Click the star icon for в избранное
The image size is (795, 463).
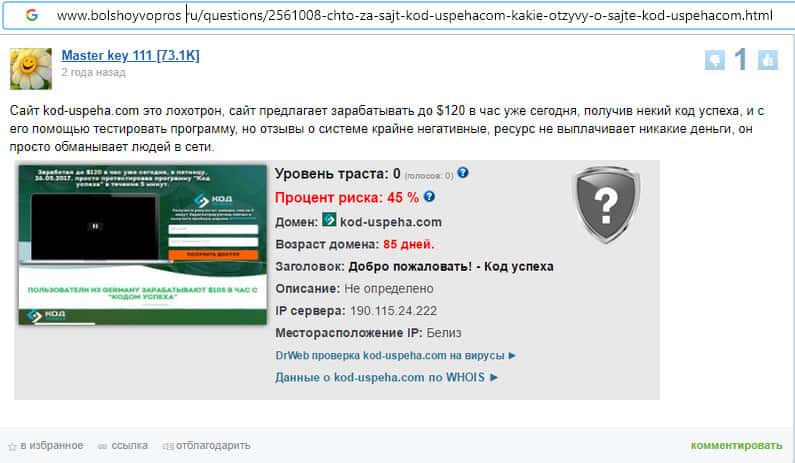pos(12,446)
